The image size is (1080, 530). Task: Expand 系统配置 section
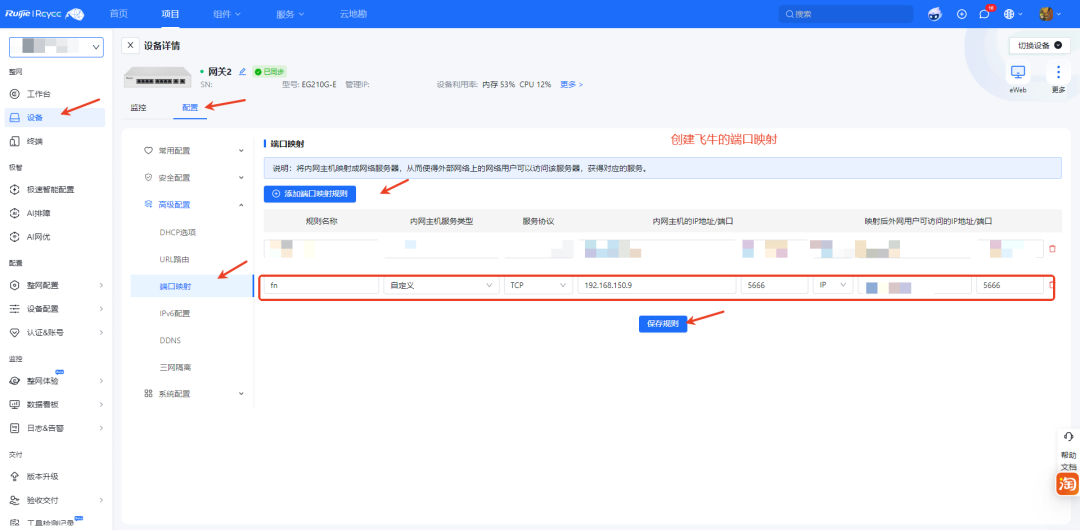pos(193,394)
